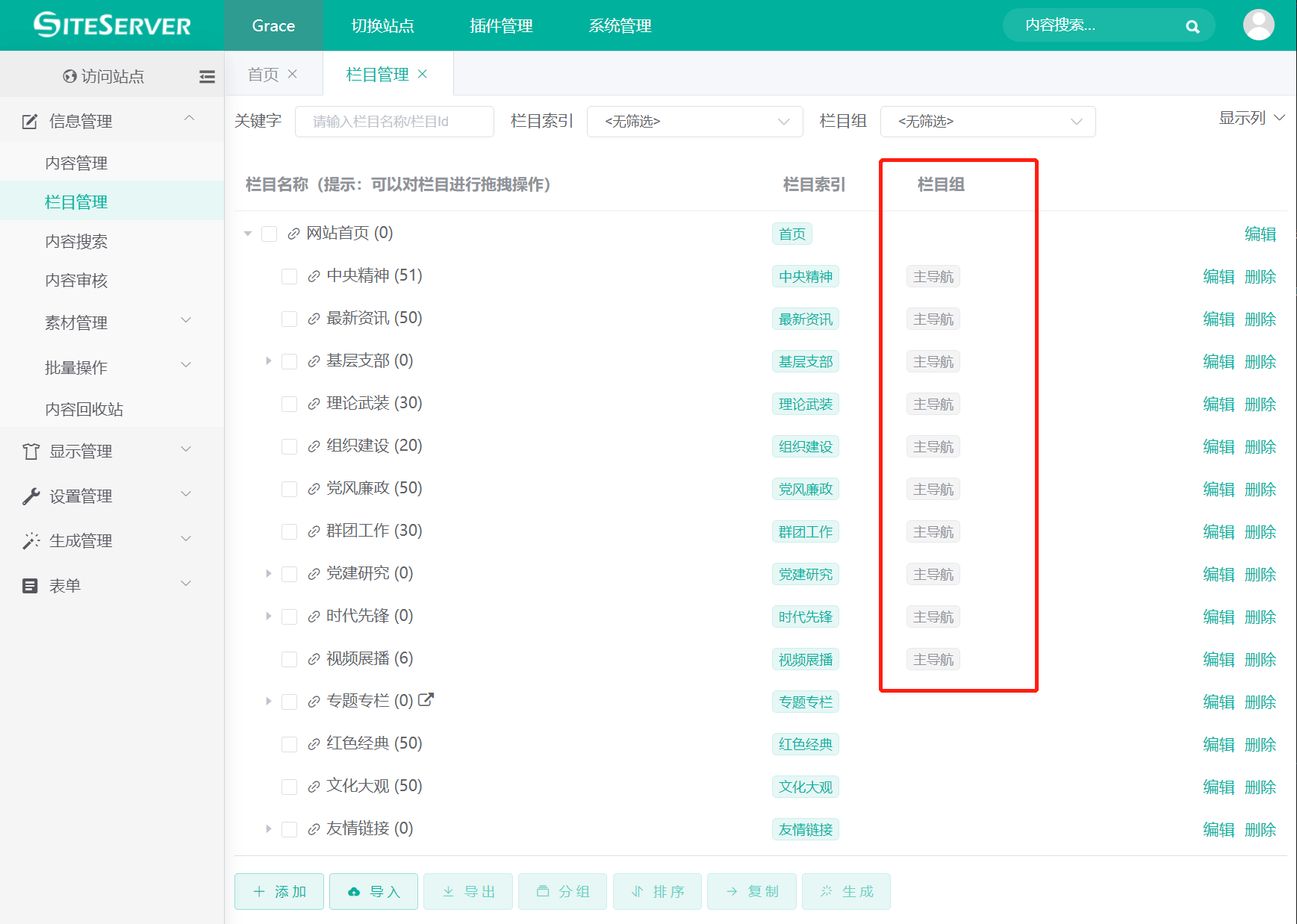This screenshot has width=1297, height=924.
Task: Check the checkbox for 中央精神
Action: tap(290, 276)
